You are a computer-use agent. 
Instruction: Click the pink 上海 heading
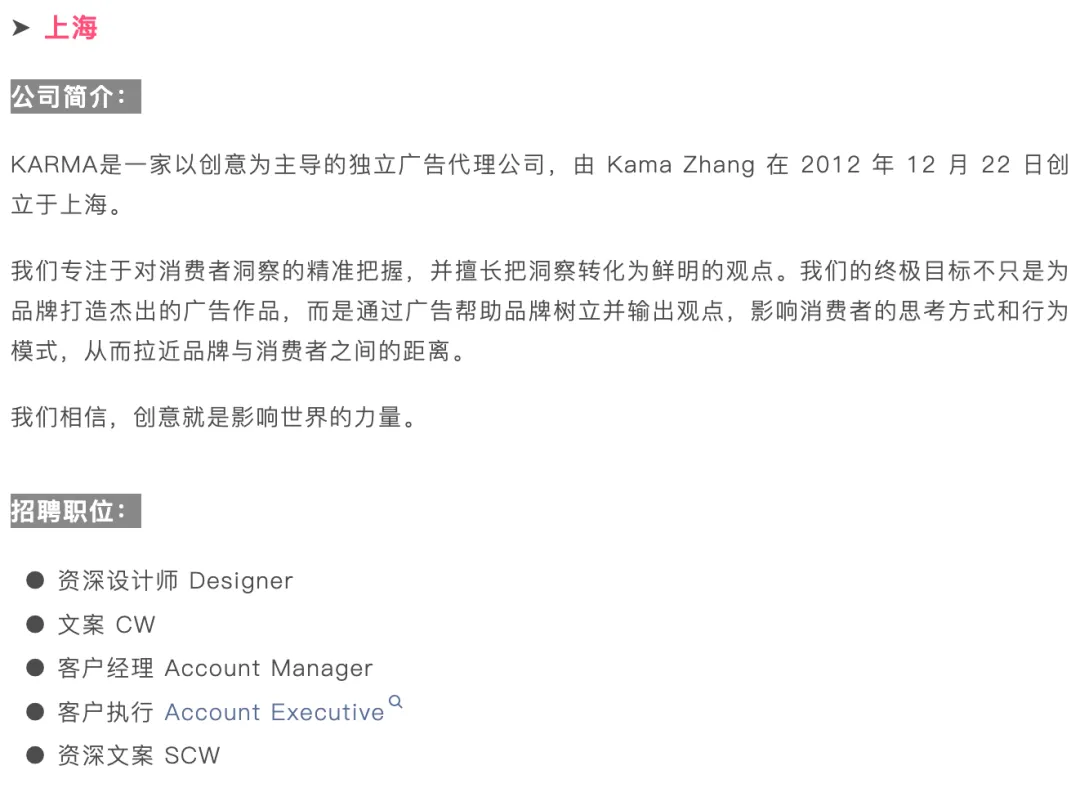pos(71,28)
